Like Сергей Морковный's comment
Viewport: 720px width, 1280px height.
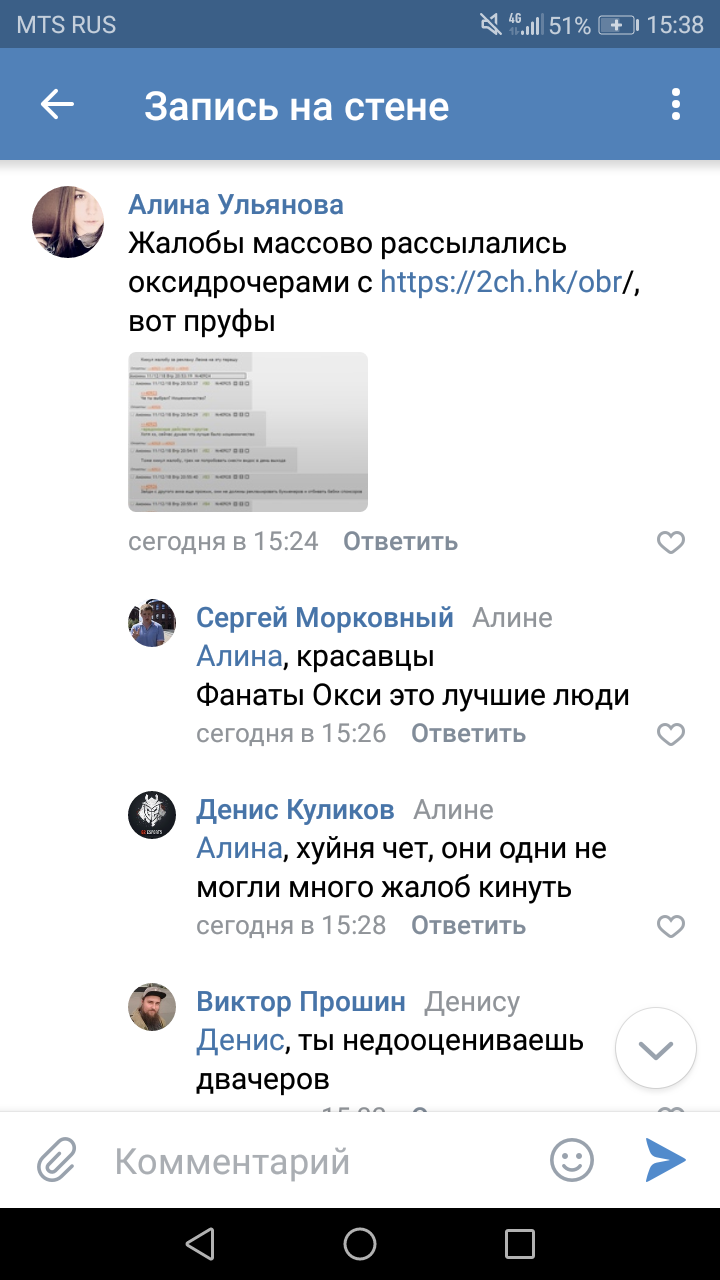click(670, 734)
